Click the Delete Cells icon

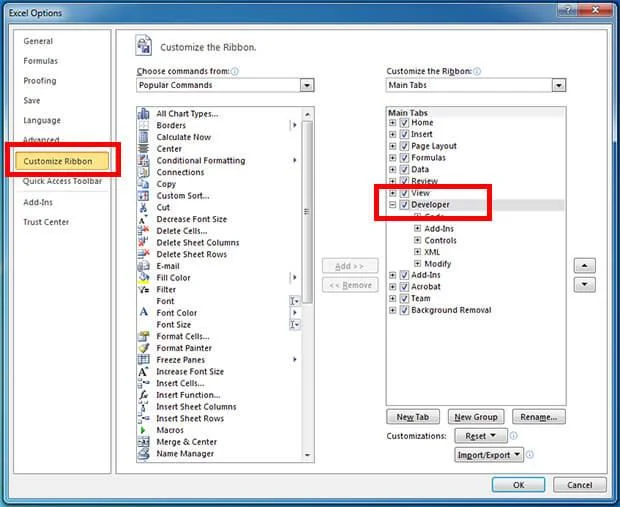click(x=143, y=231)
